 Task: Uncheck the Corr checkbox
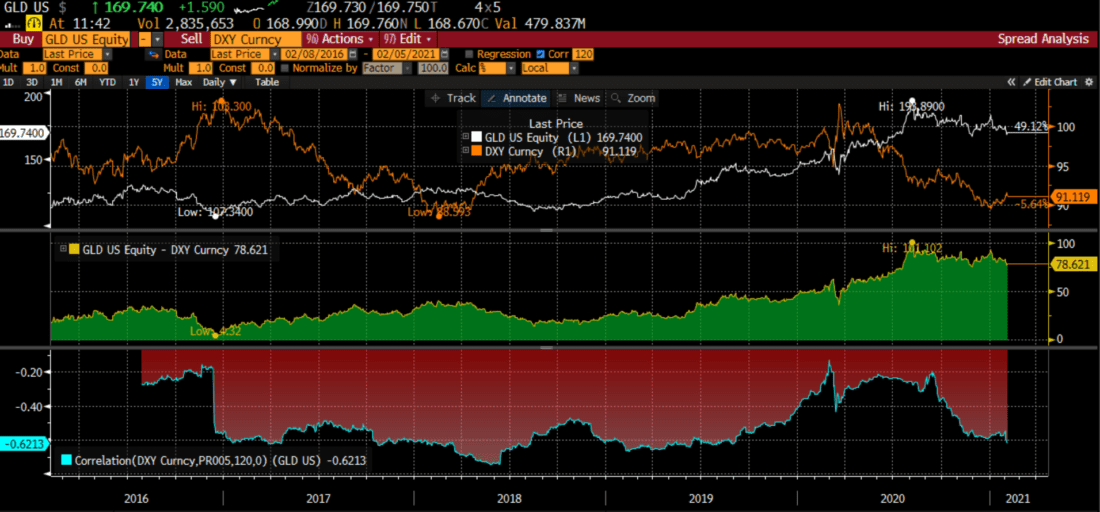[540, 54]
